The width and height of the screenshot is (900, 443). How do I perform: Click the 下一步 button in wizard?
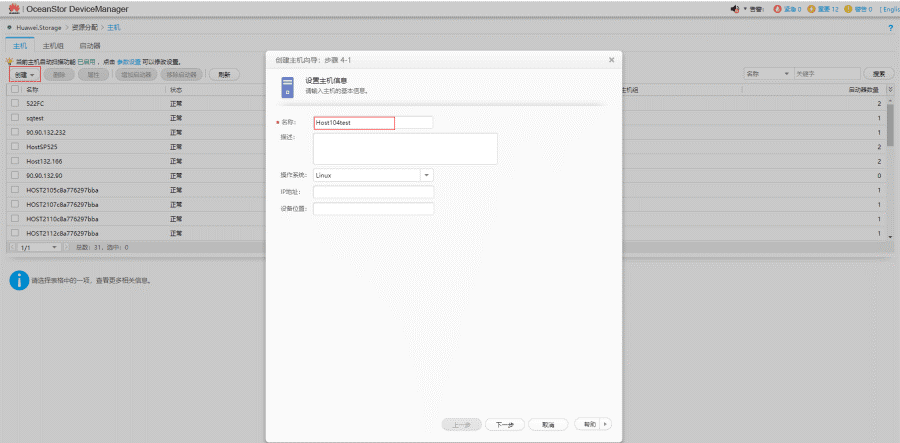click(x=505, y=424)
